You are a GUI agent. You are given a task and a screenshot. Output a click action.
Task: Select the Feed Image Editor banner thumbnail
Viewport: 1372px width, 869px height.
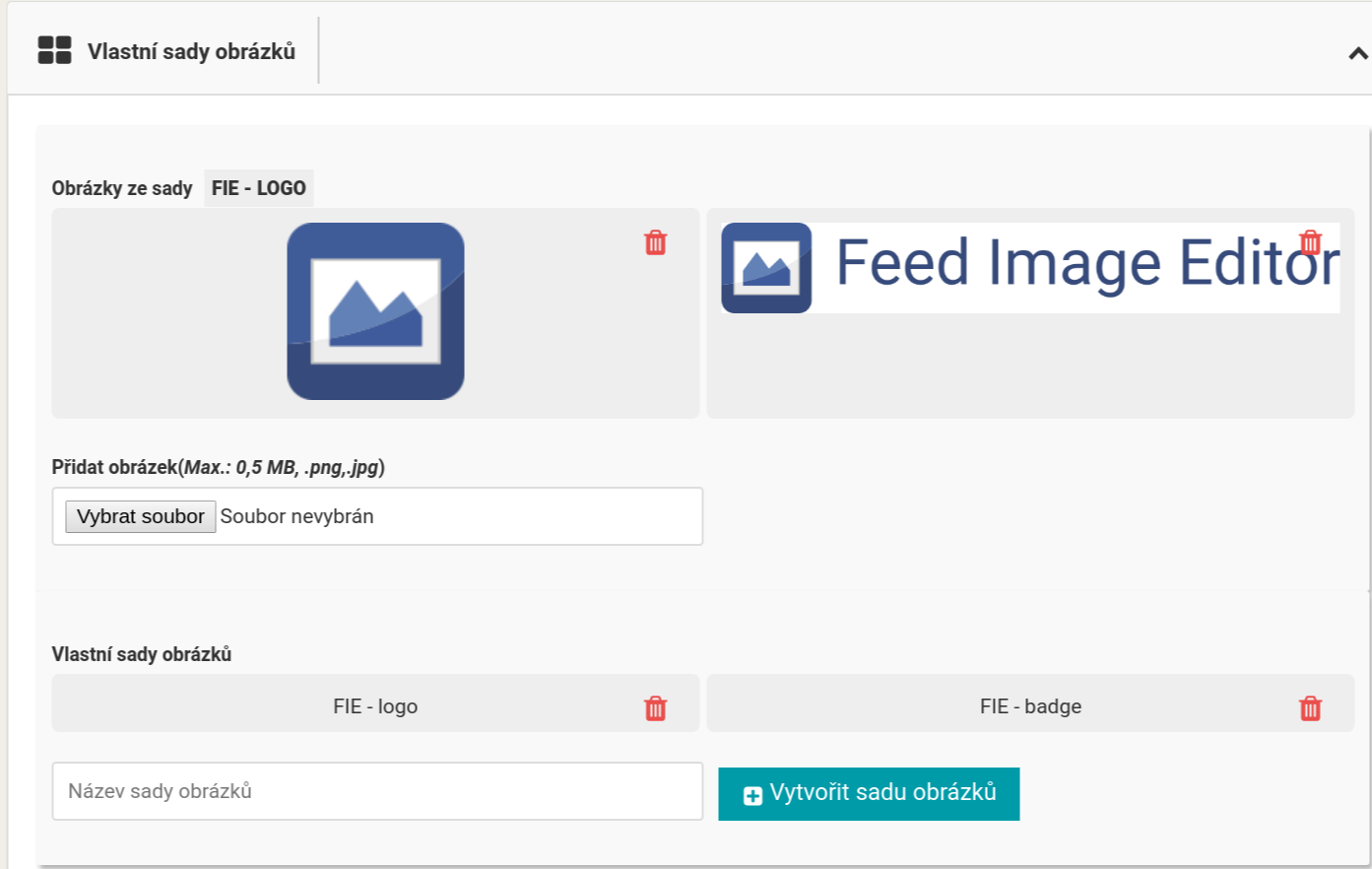1030,268
